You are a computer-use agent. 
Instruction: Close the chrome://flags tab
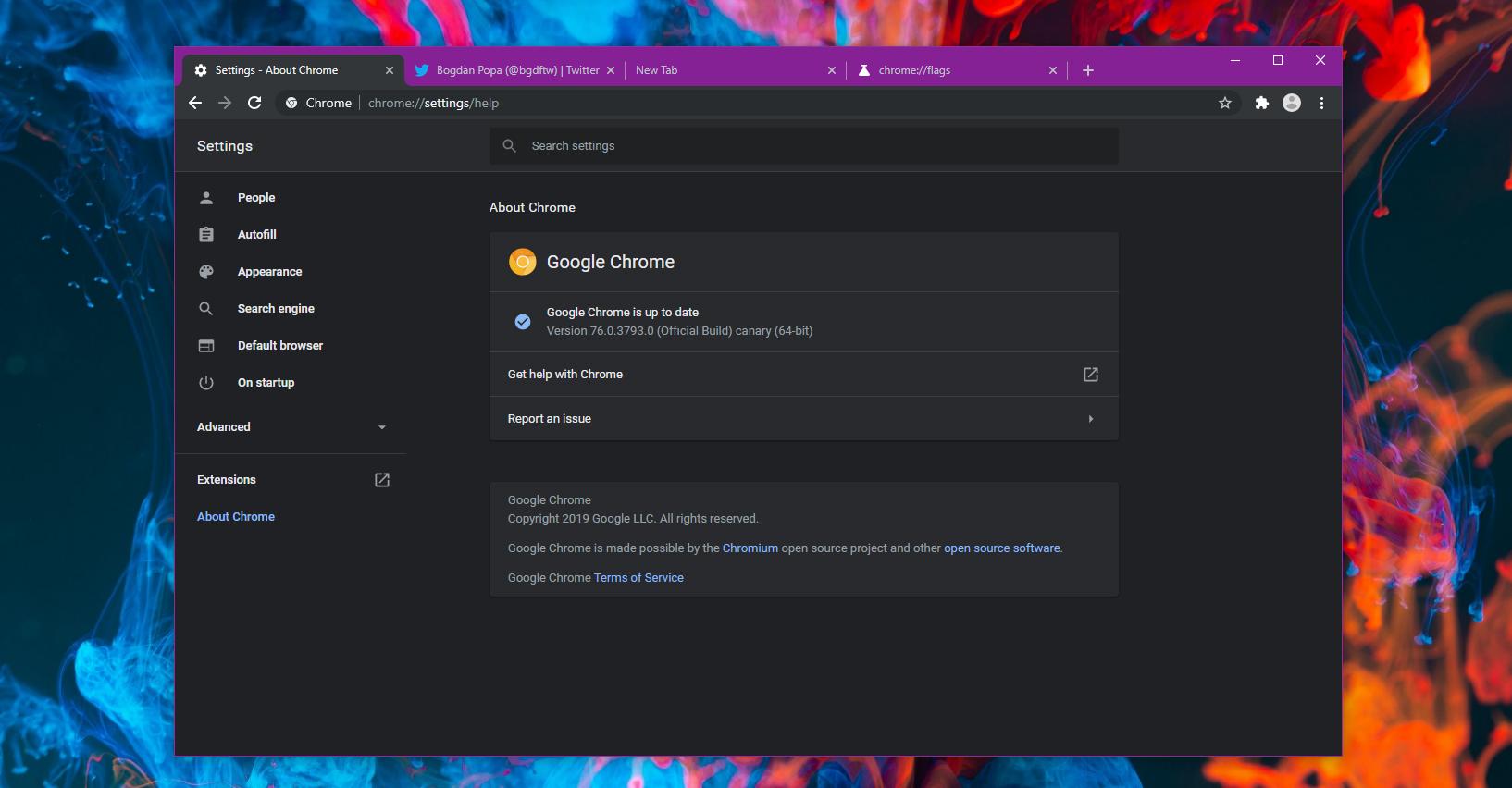coord(1053,70)
